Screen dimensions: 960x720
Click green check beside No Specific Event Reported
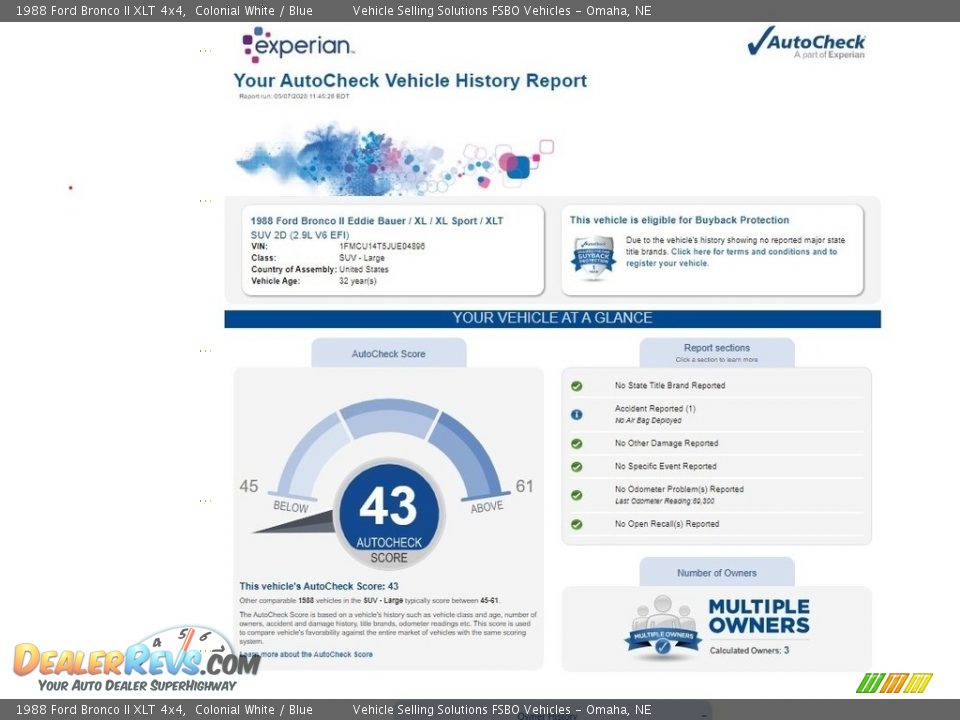(576, 467)
